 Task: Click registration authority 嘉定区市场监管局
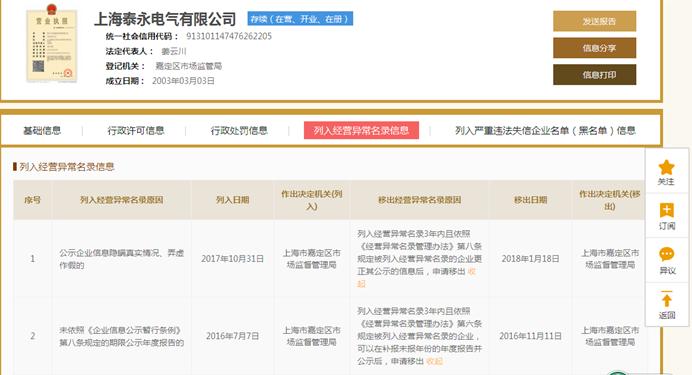point(188,66)
